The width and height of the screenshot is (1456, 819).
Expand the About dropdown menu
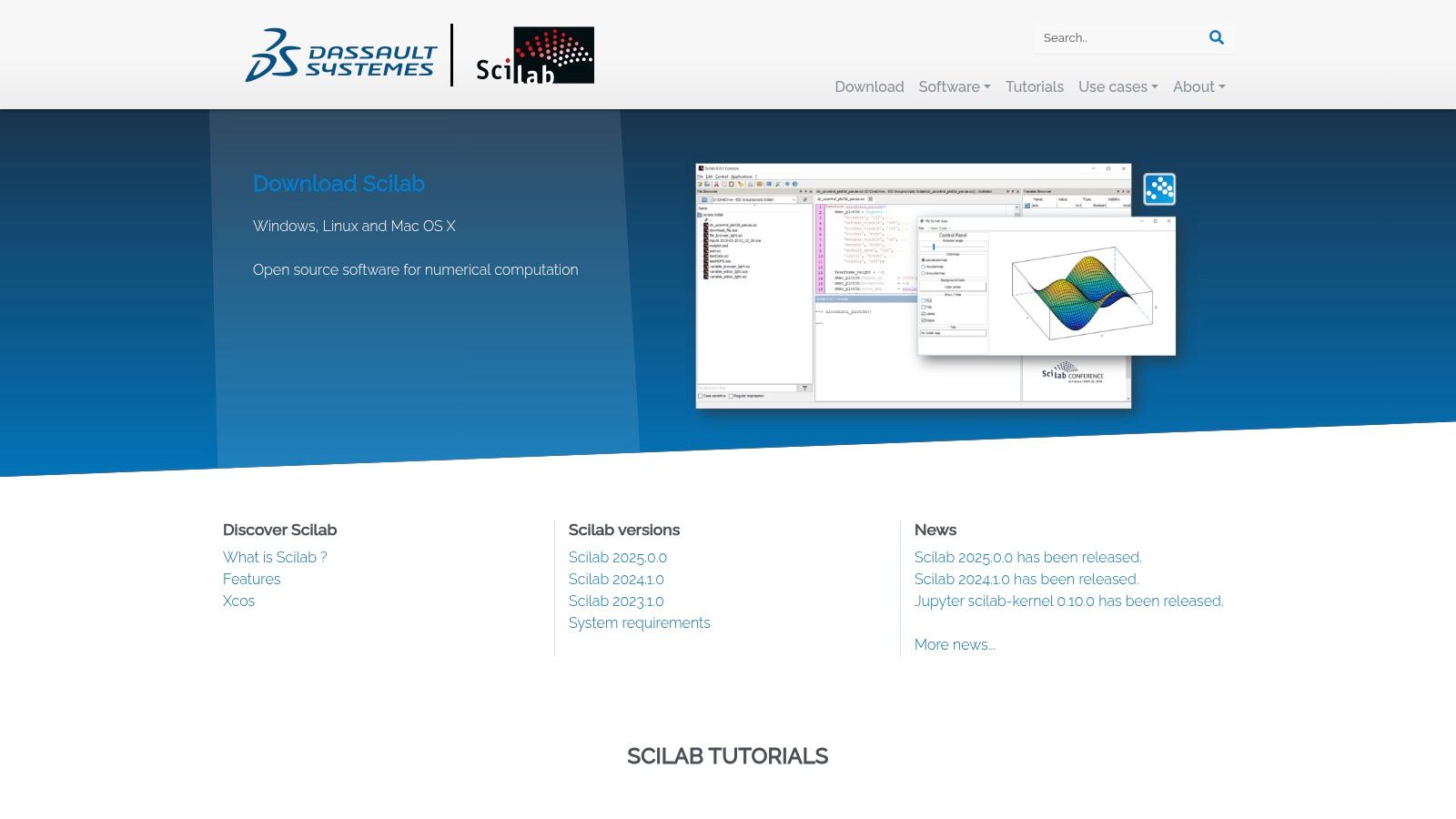(1199, 86)
